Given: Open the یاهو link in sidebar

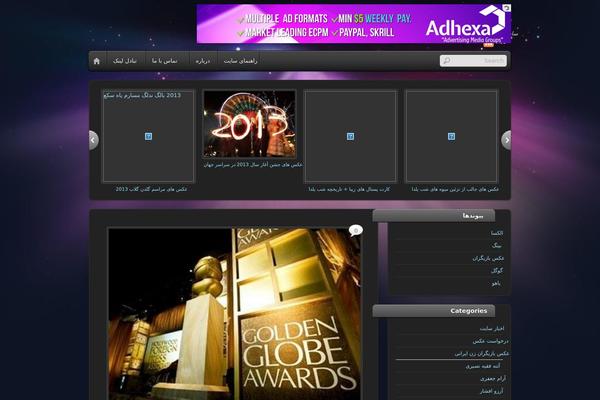Looking at the screenshot, I should pyautogui.click(x=496, y=284).
